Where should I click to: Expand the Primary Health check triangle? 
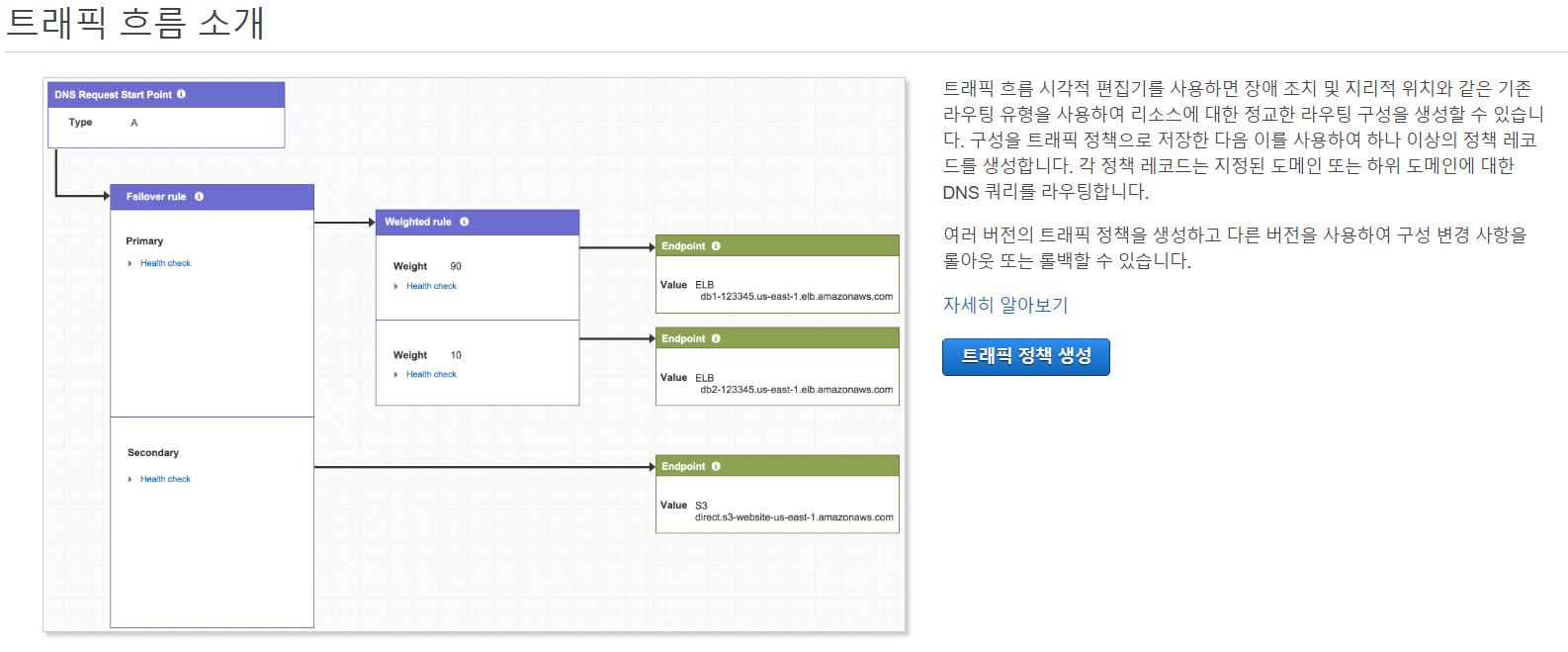click(130, 263)
